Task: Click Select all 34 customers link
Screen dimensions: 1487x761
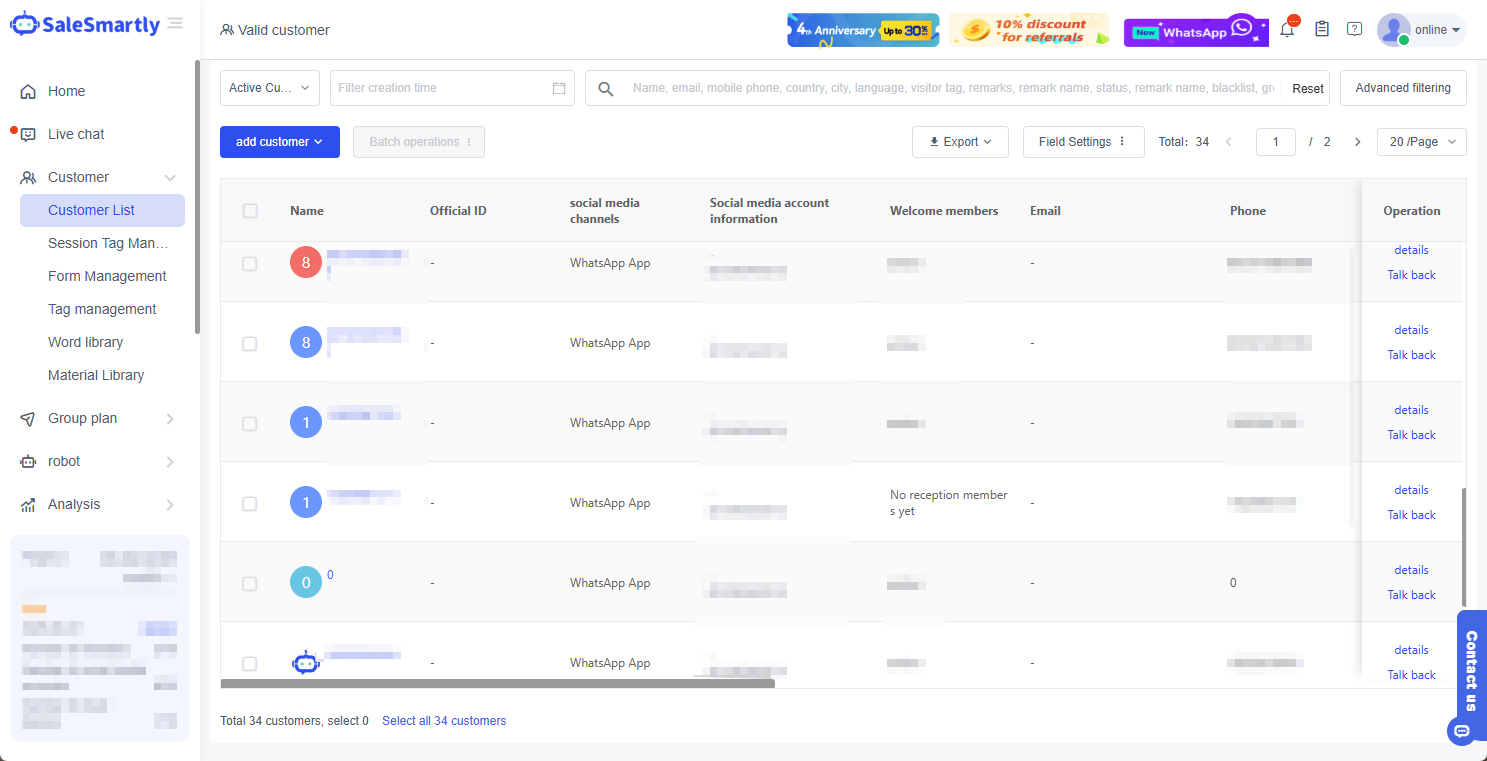Action: point(444,721)
